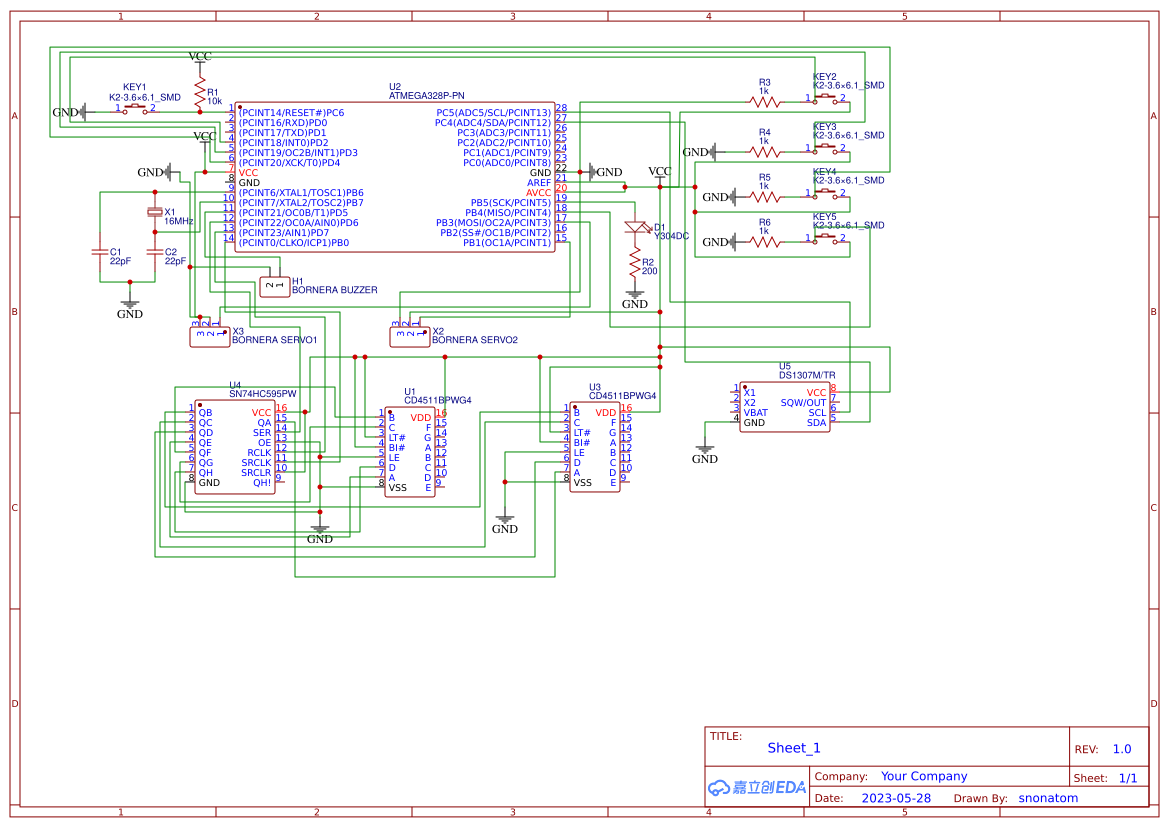Click the Sheet_1 title text
This screenshot has height=827, width=1169.
(x=794, y=748)
